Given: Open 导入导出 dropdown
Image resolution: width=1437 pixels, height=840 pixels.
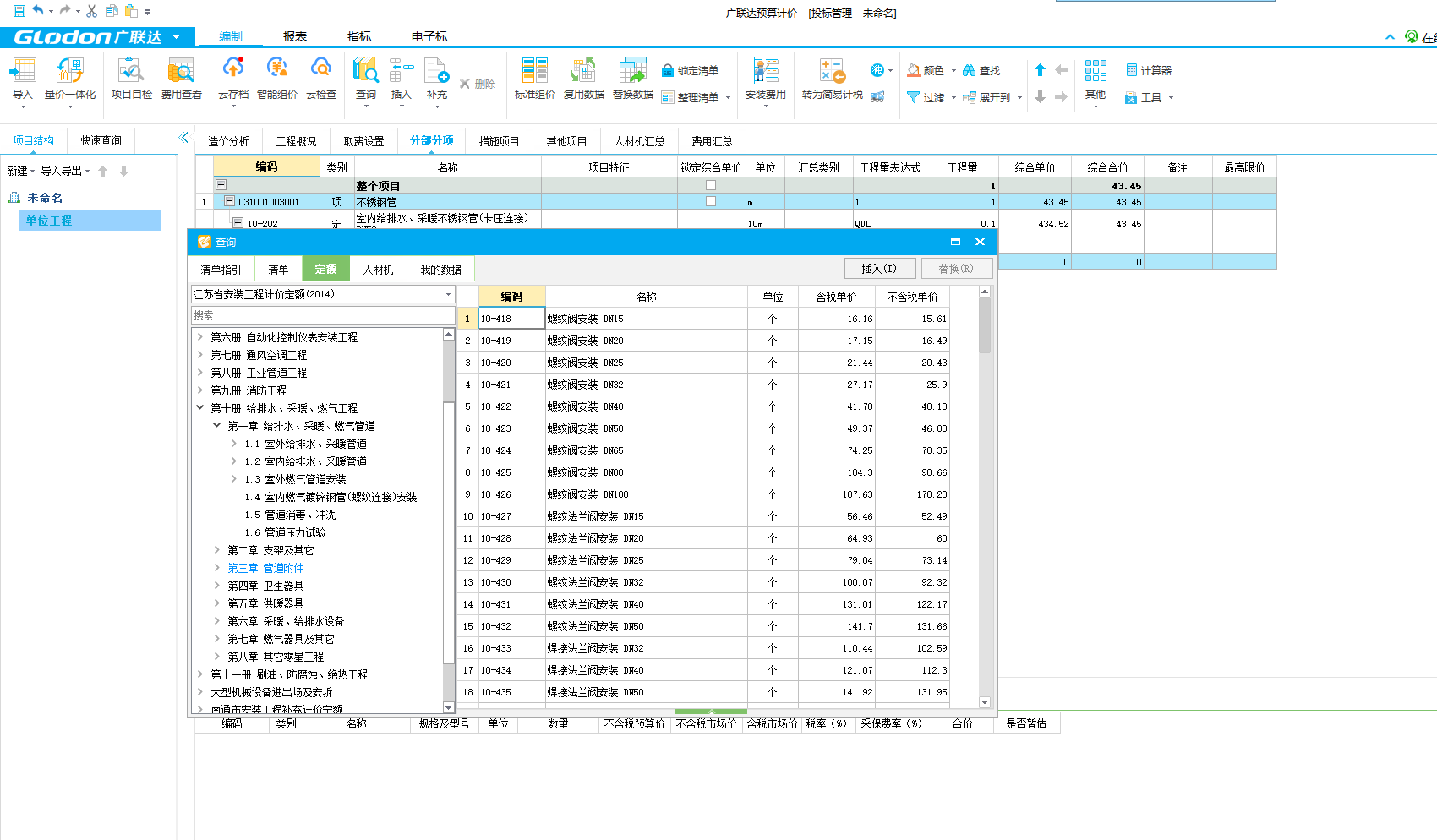Looking at the screenshot, I should [x=65, y=171].
